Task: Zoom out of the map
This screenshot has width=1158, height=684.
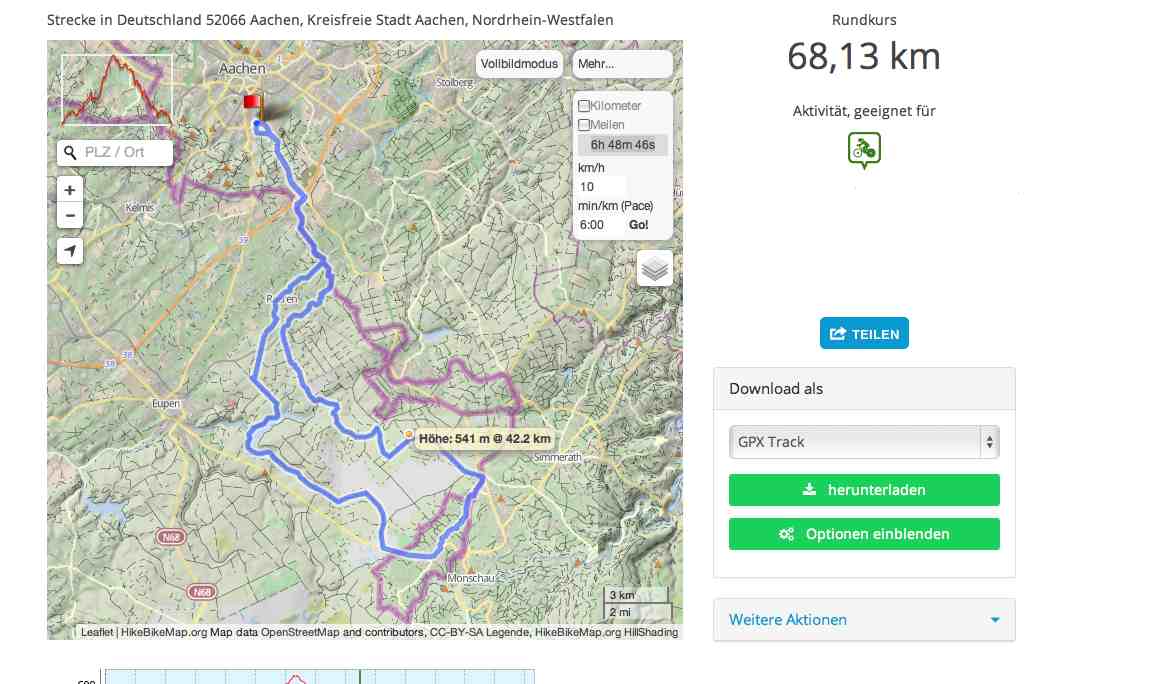Action: (70, 215)
